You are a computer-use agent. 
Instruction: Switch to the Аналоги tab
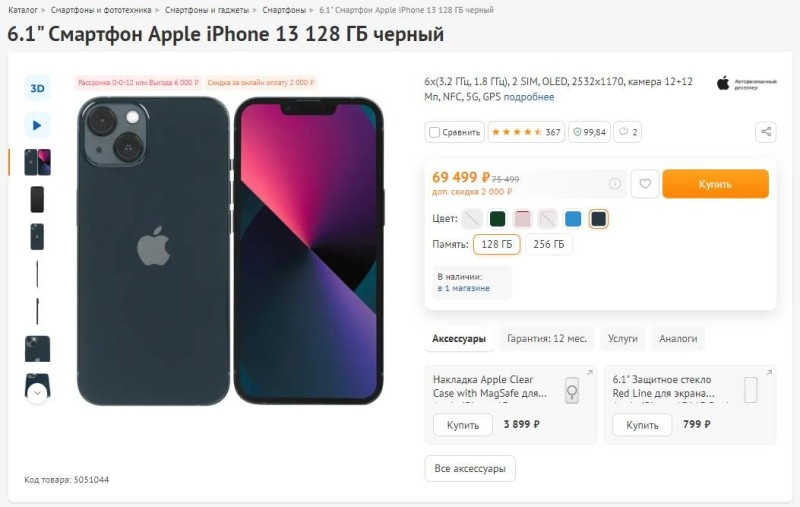pos(678,339)
